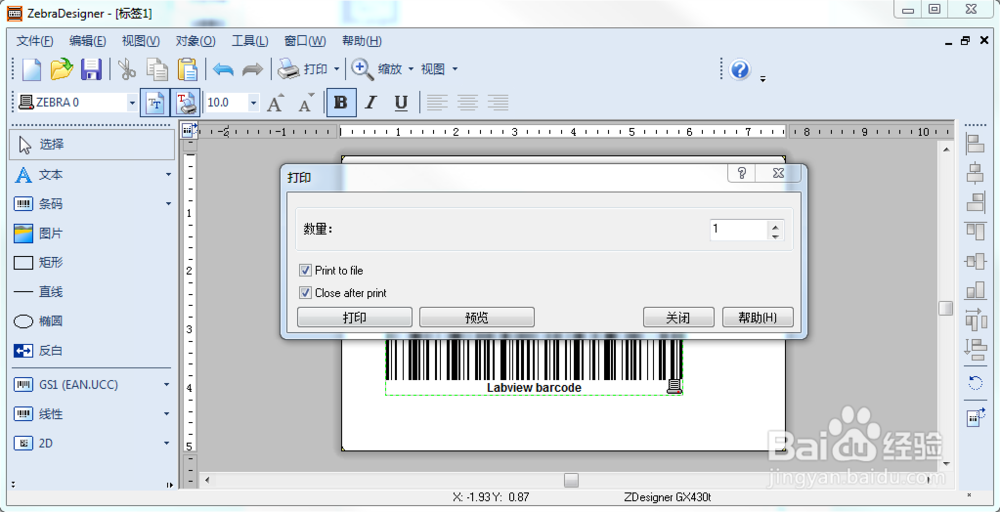This screenshot has width=1000, height=512.
Task: Toggle underline formatting
Action: coord(401,102)
